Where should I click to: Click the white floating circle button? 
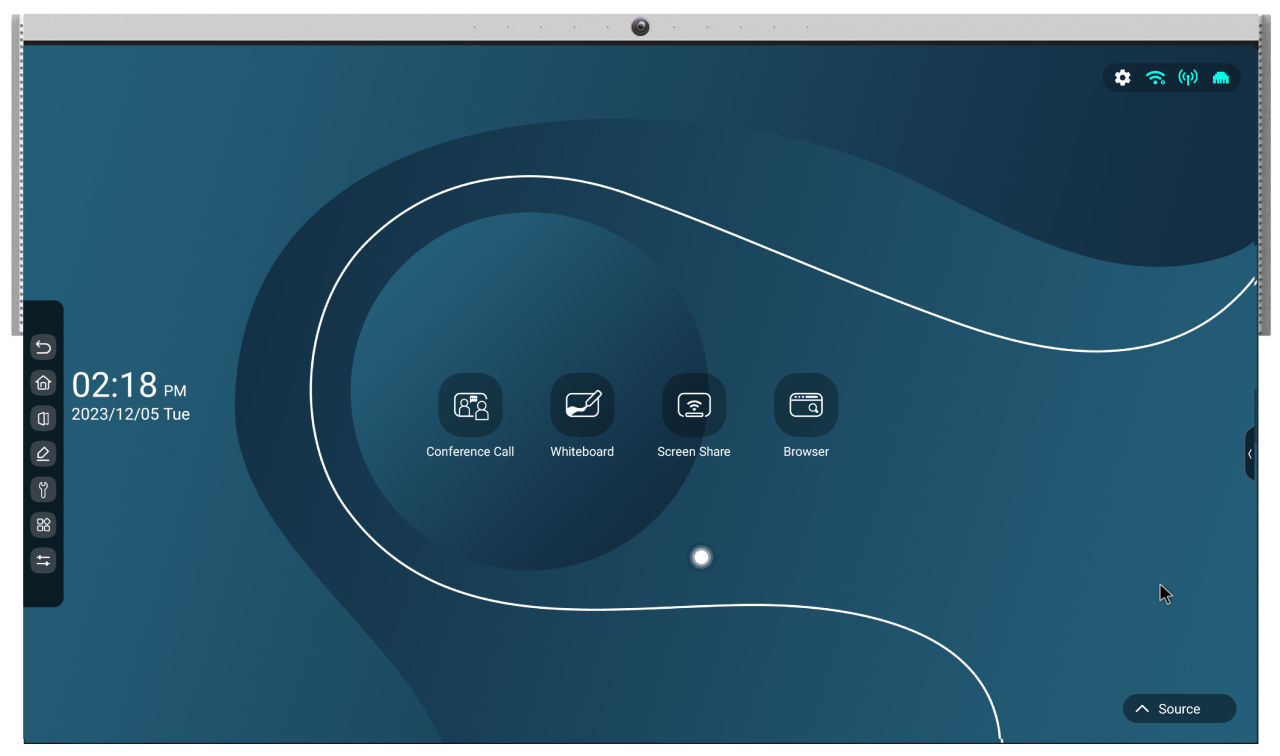click(x=701, y=557)
